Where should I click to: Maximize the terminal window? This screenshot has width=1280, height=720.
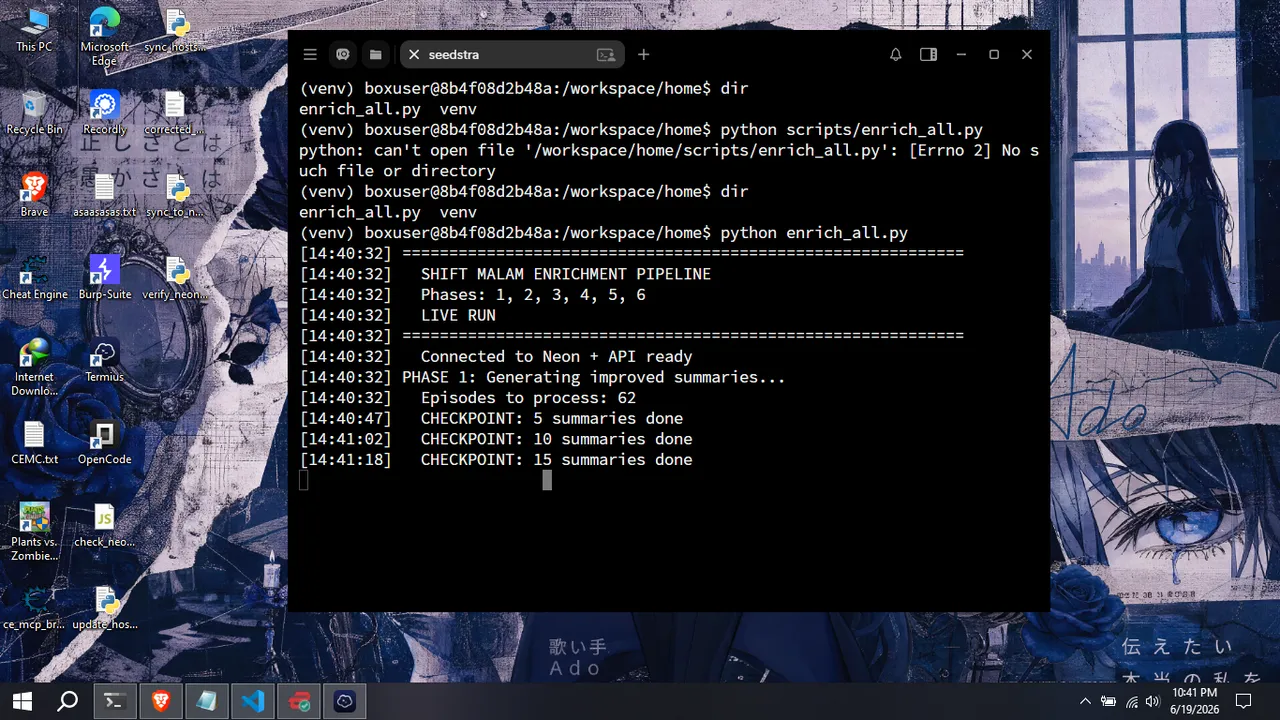click(x=994, y=55)
